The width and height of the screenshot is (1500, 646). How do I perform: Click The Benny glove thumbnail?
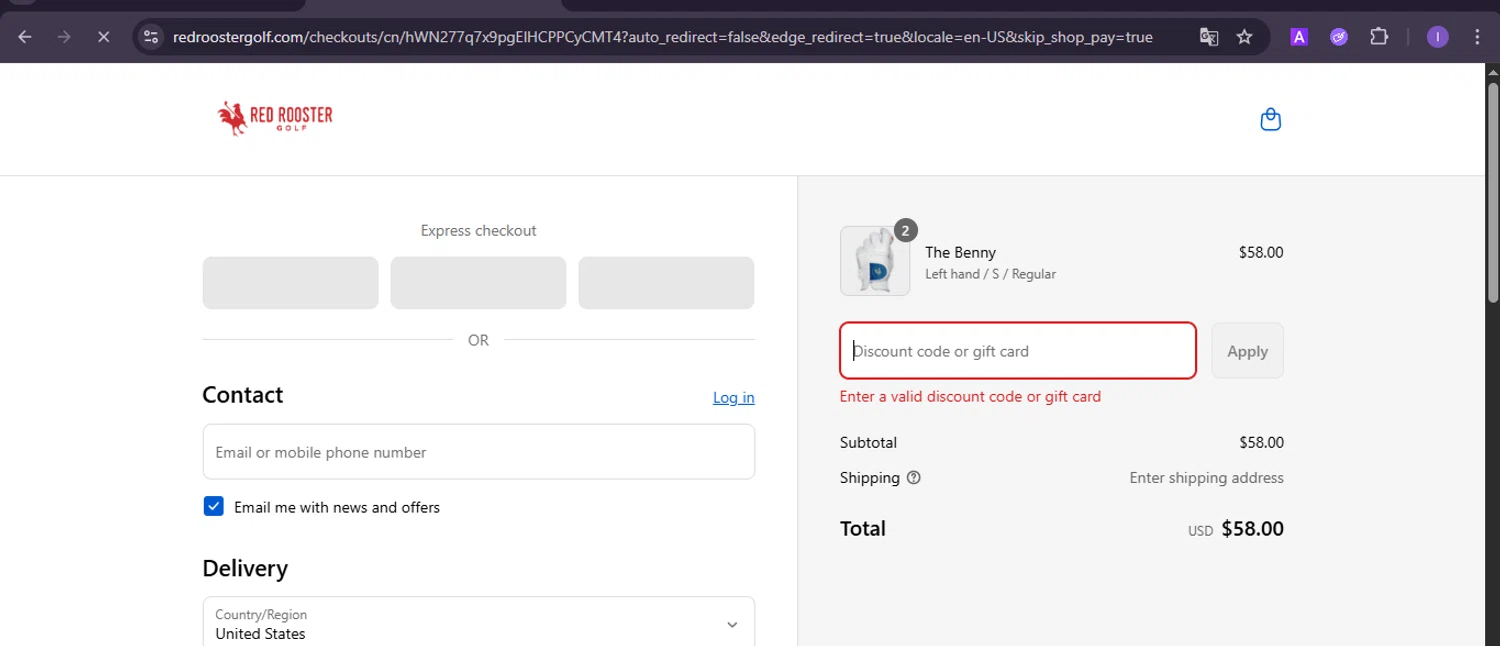(875, 261)
